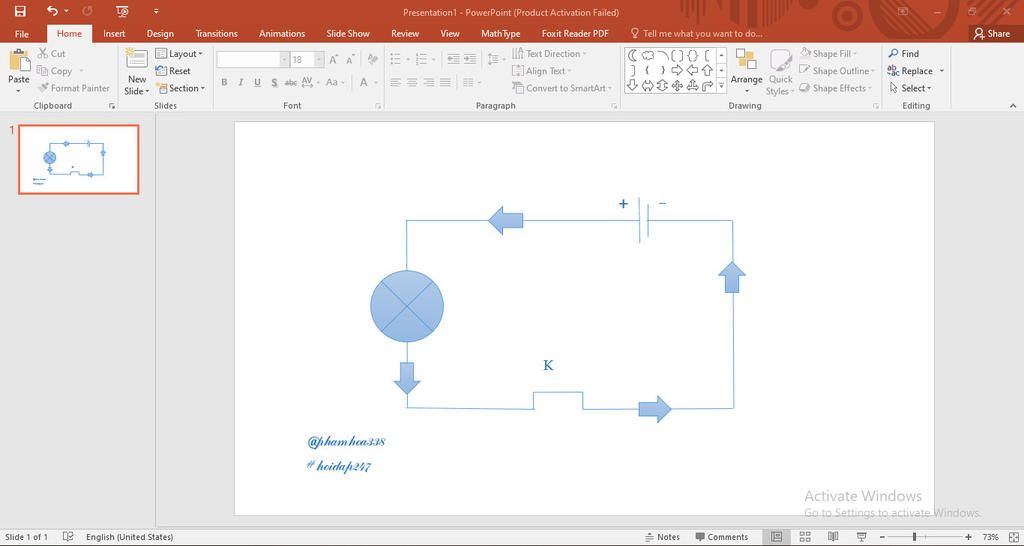Toggle text shadow

click(x=274, y=82)
